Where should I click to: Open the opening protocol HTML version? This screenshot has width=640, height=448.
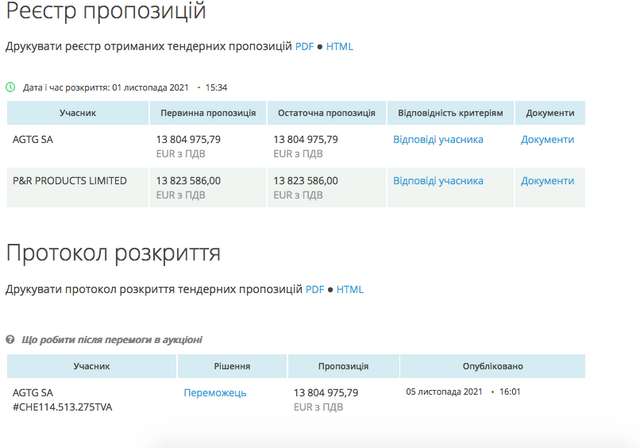pyautogui.click(x=350, y=289)
